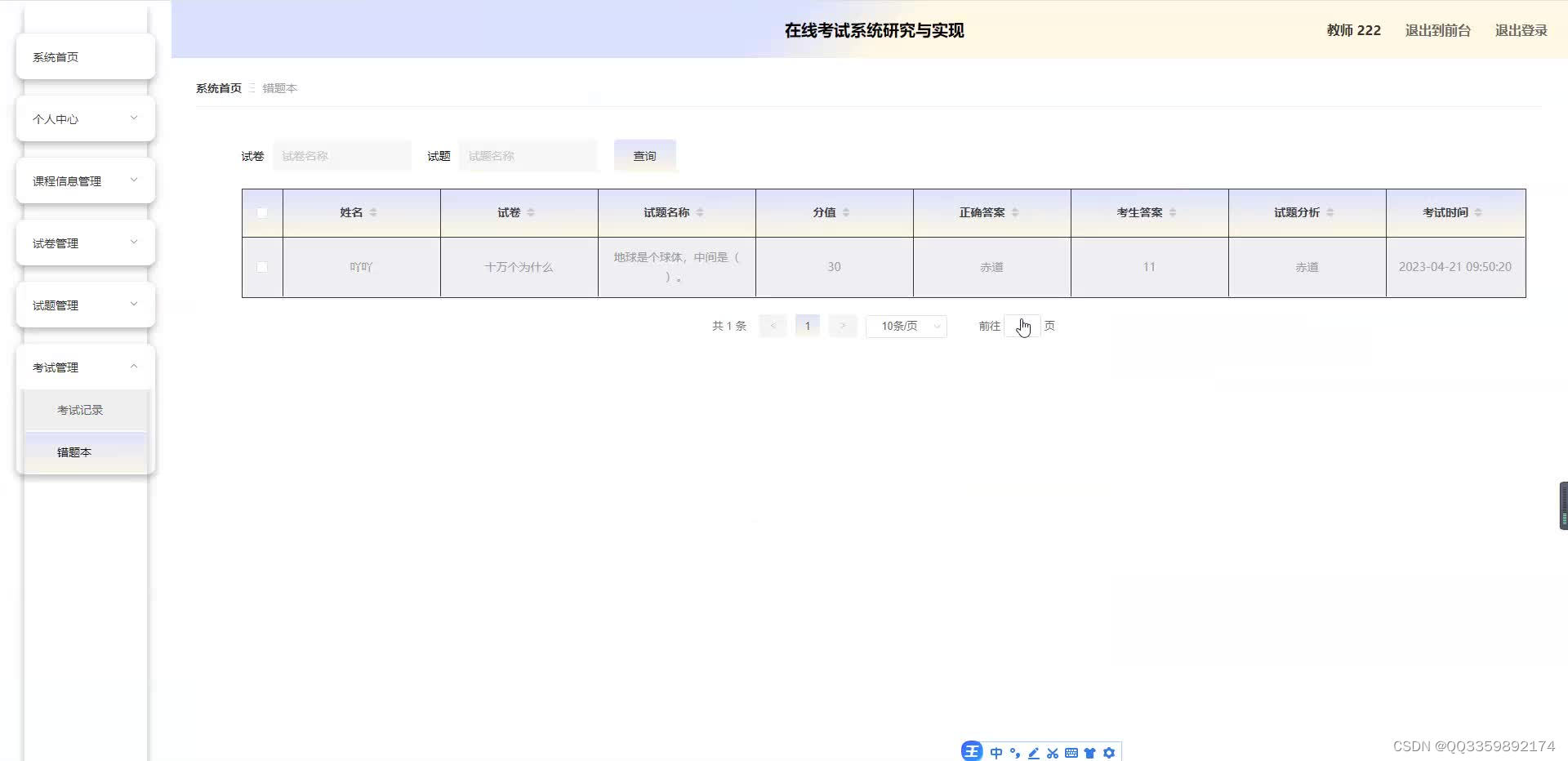Go to next page arrow
Viewport: 1568px width, 761px height.
coord(843,326)
